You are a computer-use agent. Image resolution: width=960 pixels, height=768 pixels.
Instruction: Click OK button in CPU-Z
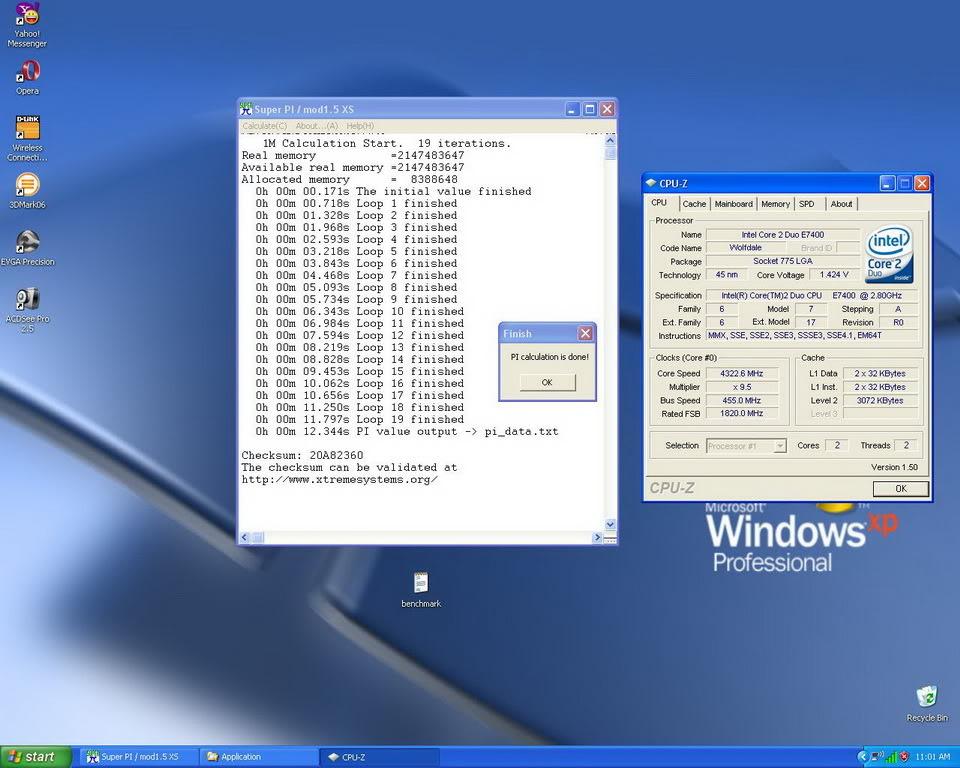(901, 488)
